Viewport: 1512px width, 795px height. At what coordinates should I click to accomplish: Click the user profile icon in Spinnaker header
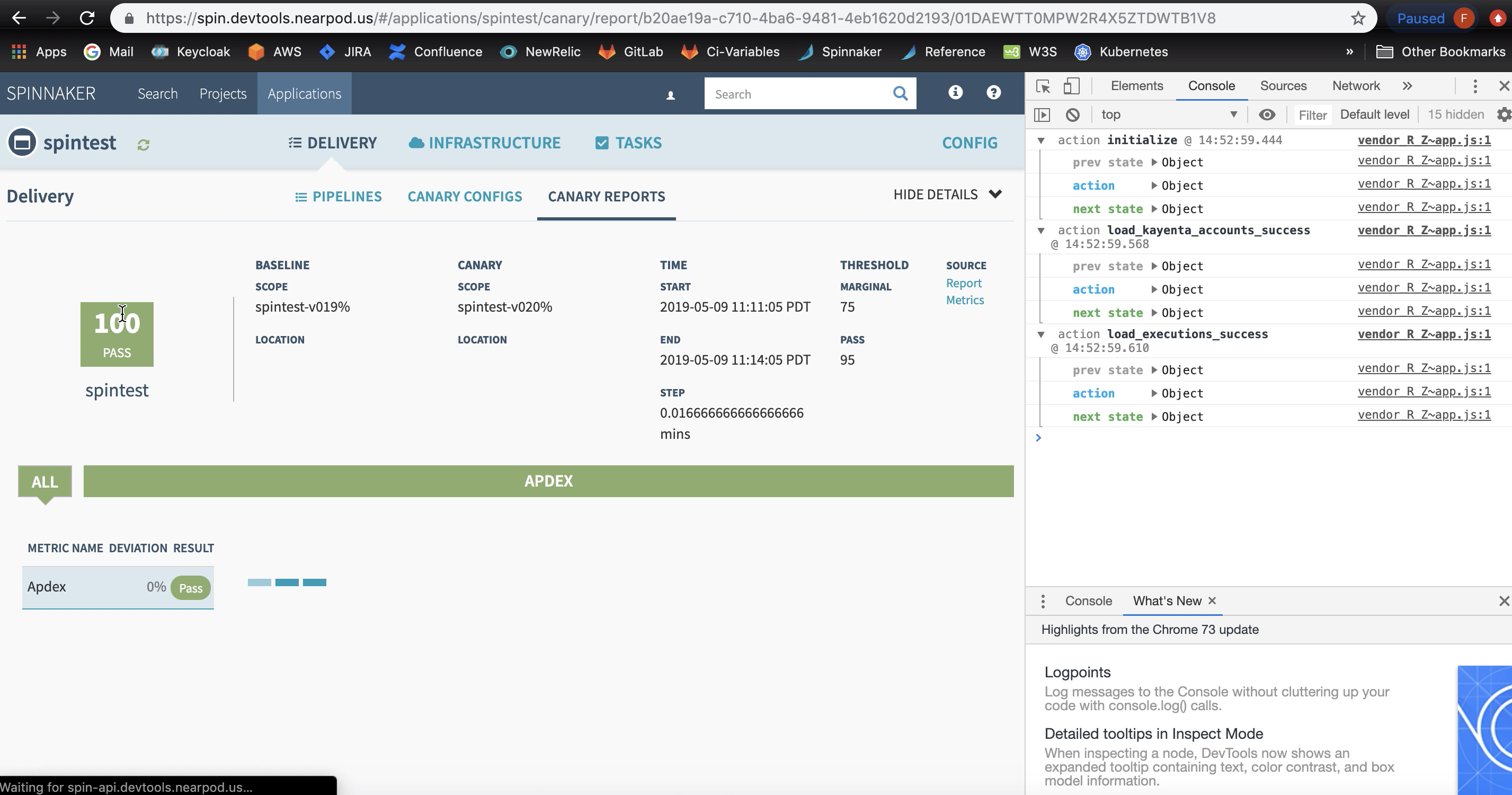671,94
